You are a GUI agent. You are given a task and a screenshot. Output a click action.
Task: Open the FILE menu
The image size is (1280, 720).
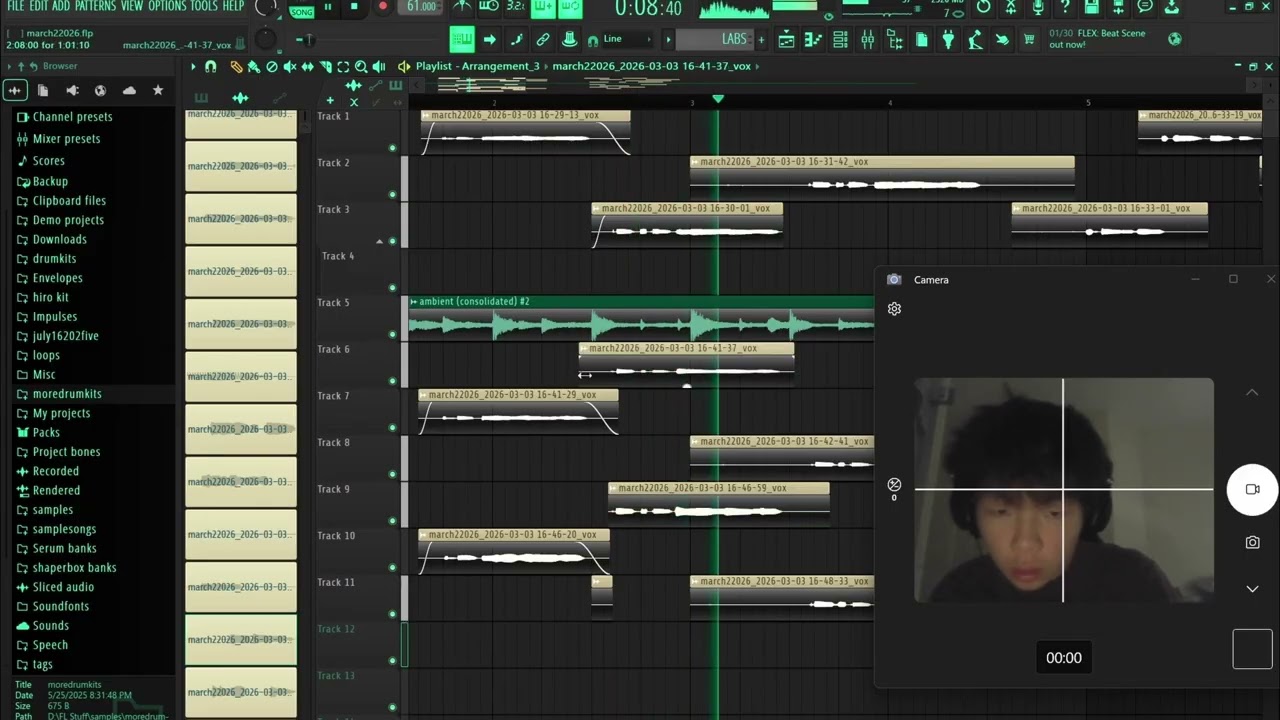tap(15, 6)
